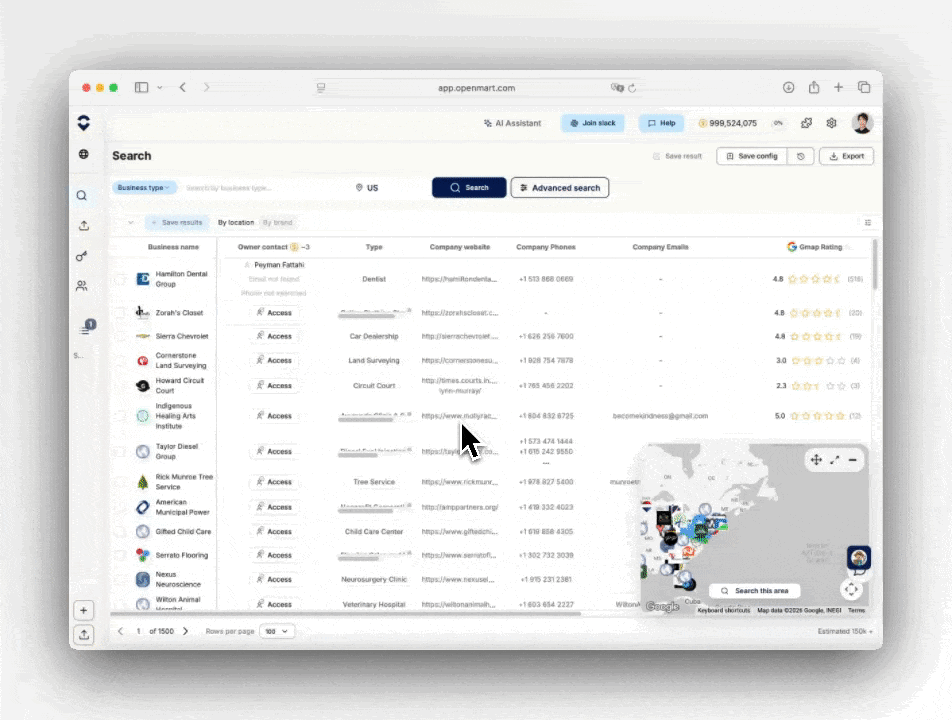The width and height of the screenshot is (952, 720).
Task: Open the user profile avatar
Action: [862, 123]
